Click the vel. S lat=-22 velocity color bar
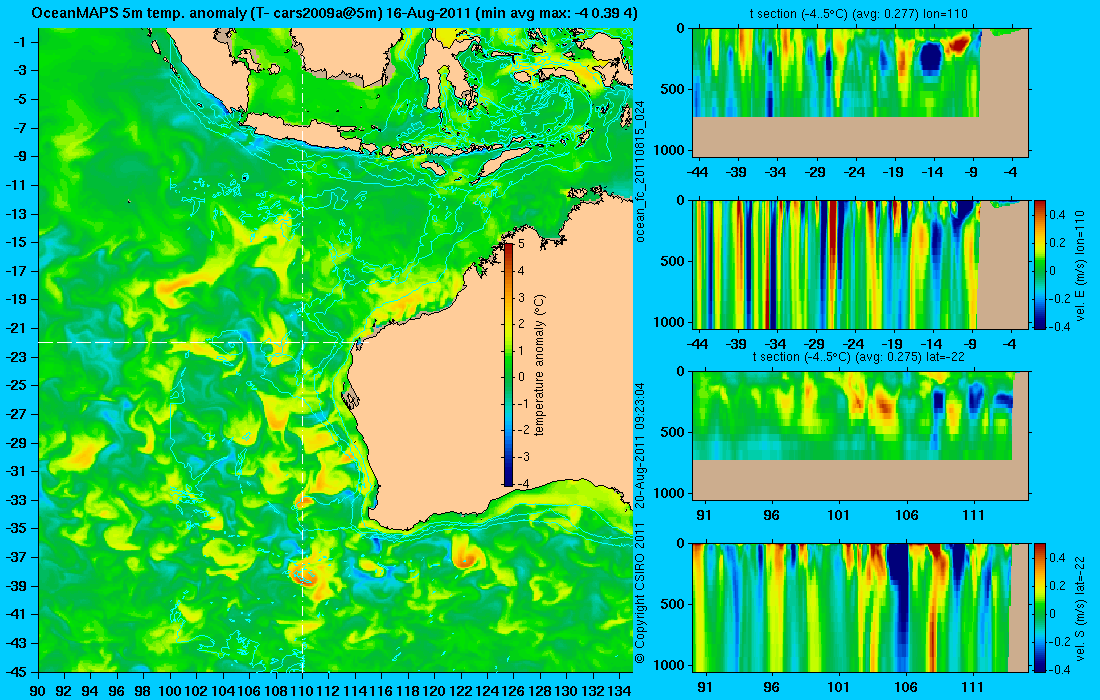Image resolution: width=1100 pixels, height=700 pixels. click(x=1040, y=607)
